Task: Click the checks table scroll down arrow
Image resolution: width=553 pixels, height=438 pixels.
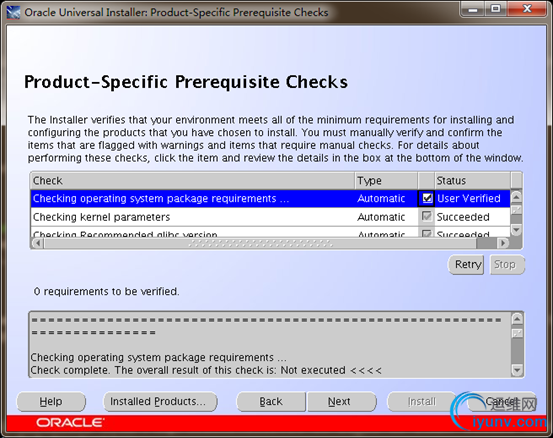Action: (x=516, y=230)
